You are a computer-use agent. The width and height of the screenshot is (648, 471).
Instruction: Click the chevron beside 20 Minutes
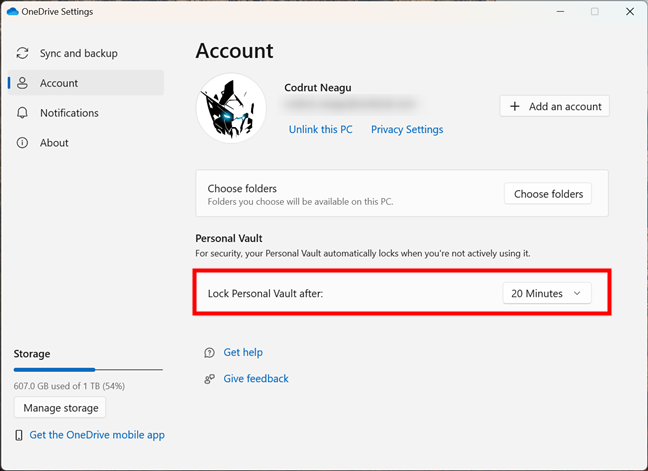tap(577, 293)
